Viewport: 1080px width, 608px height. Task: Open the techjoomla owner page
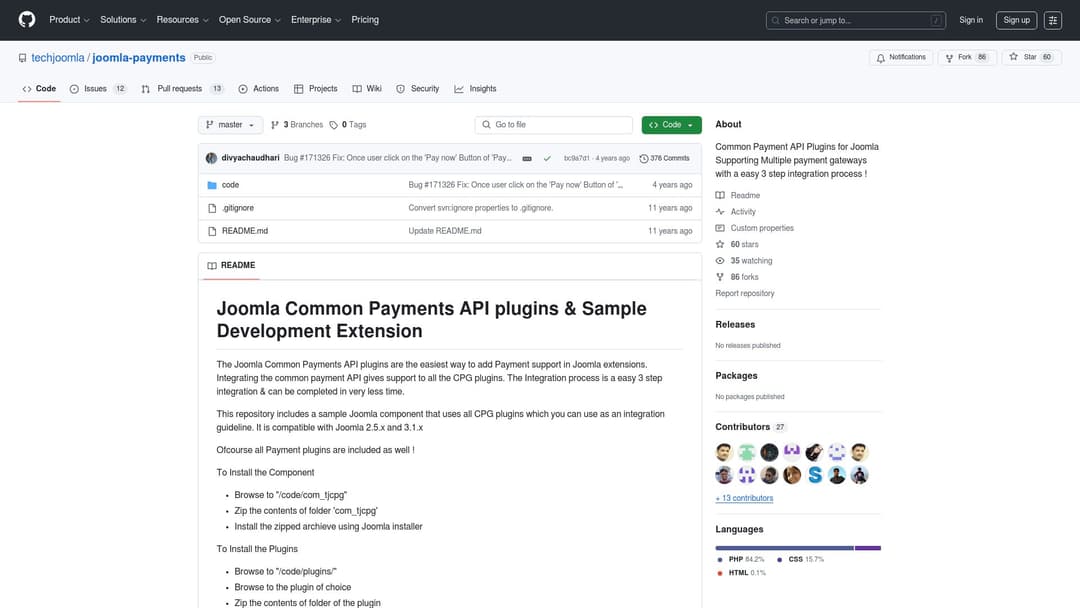tap(58, 58)
